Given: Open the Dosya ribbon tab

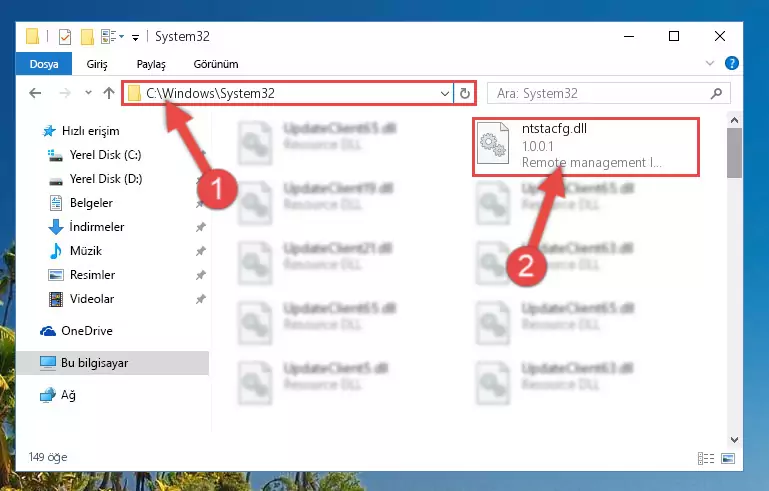Looking at the screenshot, I should click(x=44, y=64).
